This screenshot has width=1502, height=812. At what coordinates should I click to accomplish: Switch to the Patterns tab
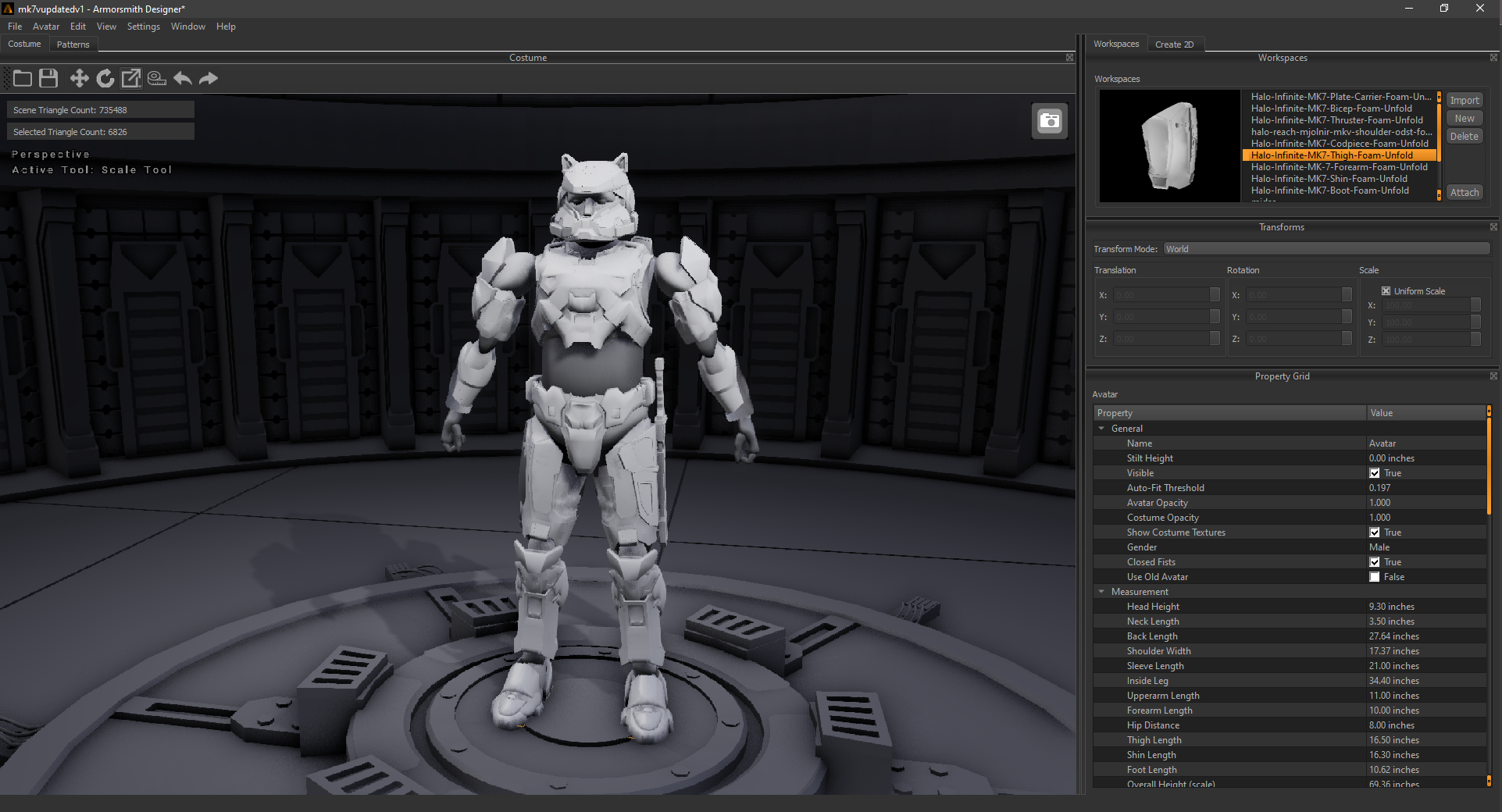click(x=73, y=45)
